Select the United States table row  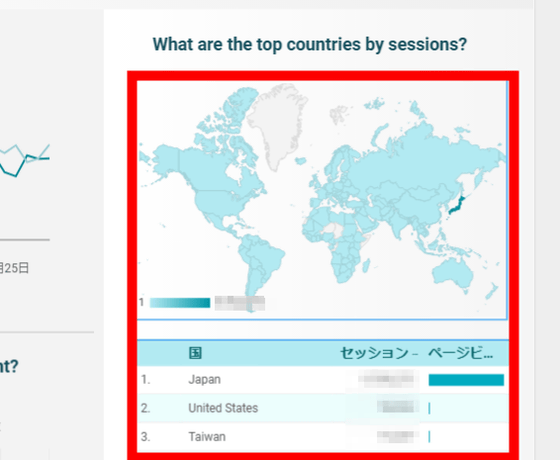coord(323,408)
